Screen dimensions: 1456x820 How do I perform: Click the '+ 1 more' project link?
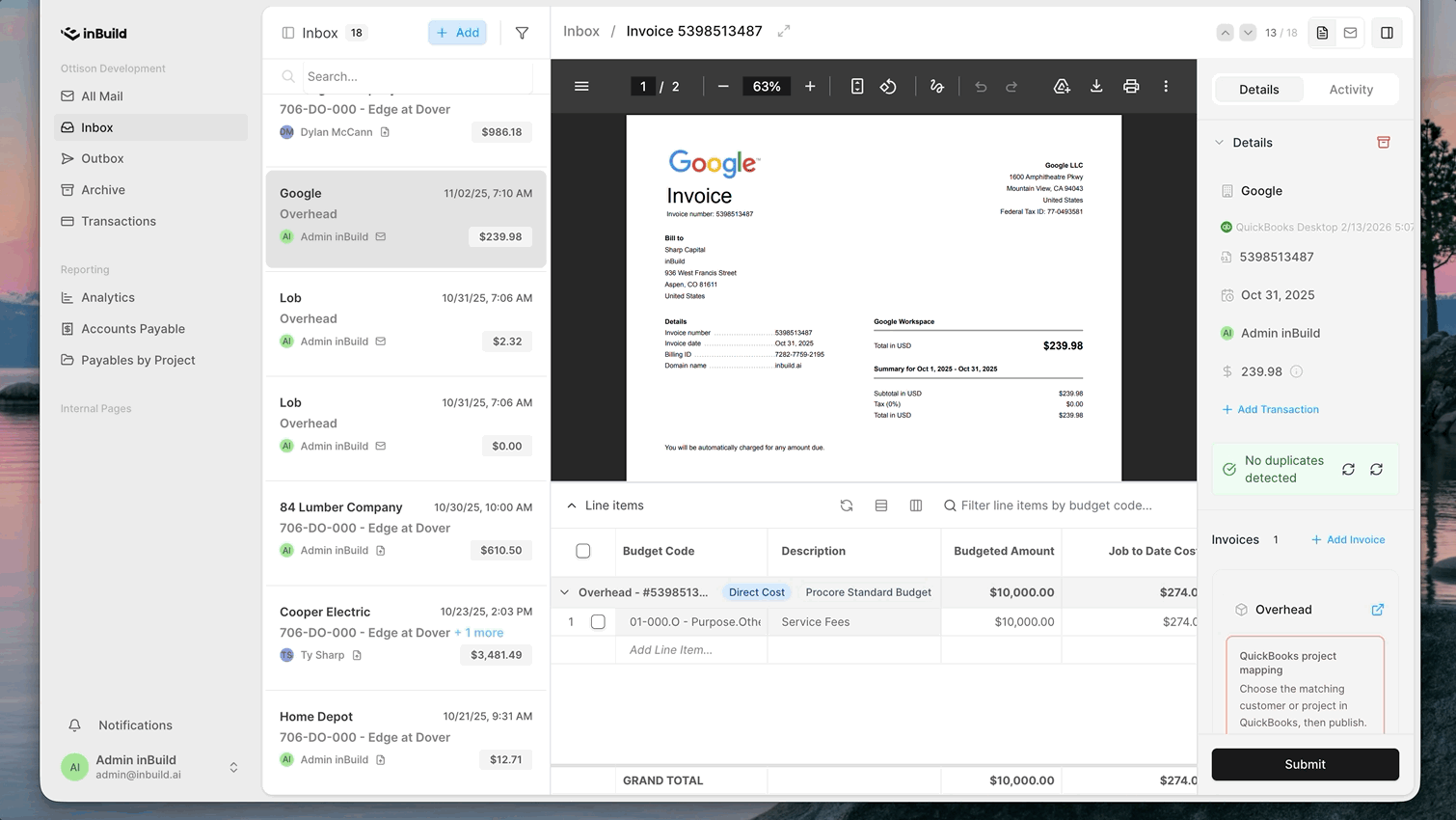[479, 633]
